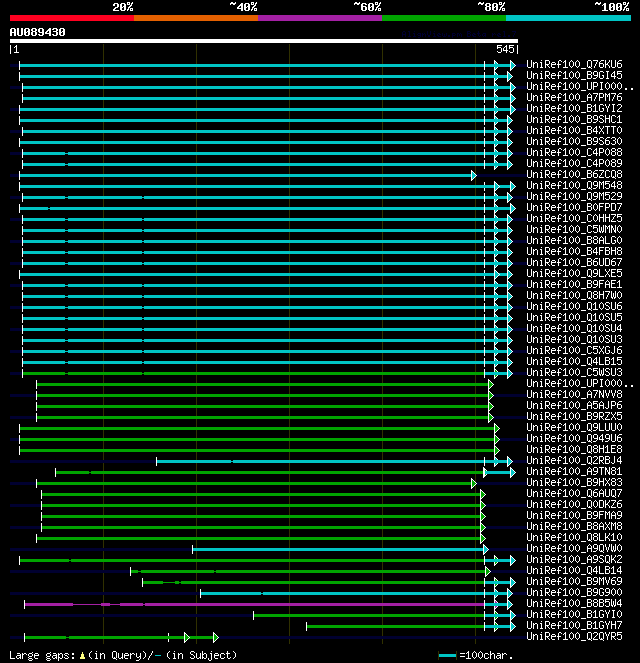The height and width of the screenshot is (663, 640).
Task: Select the UniRef100_B9S630 label
Action: (574, 141)
